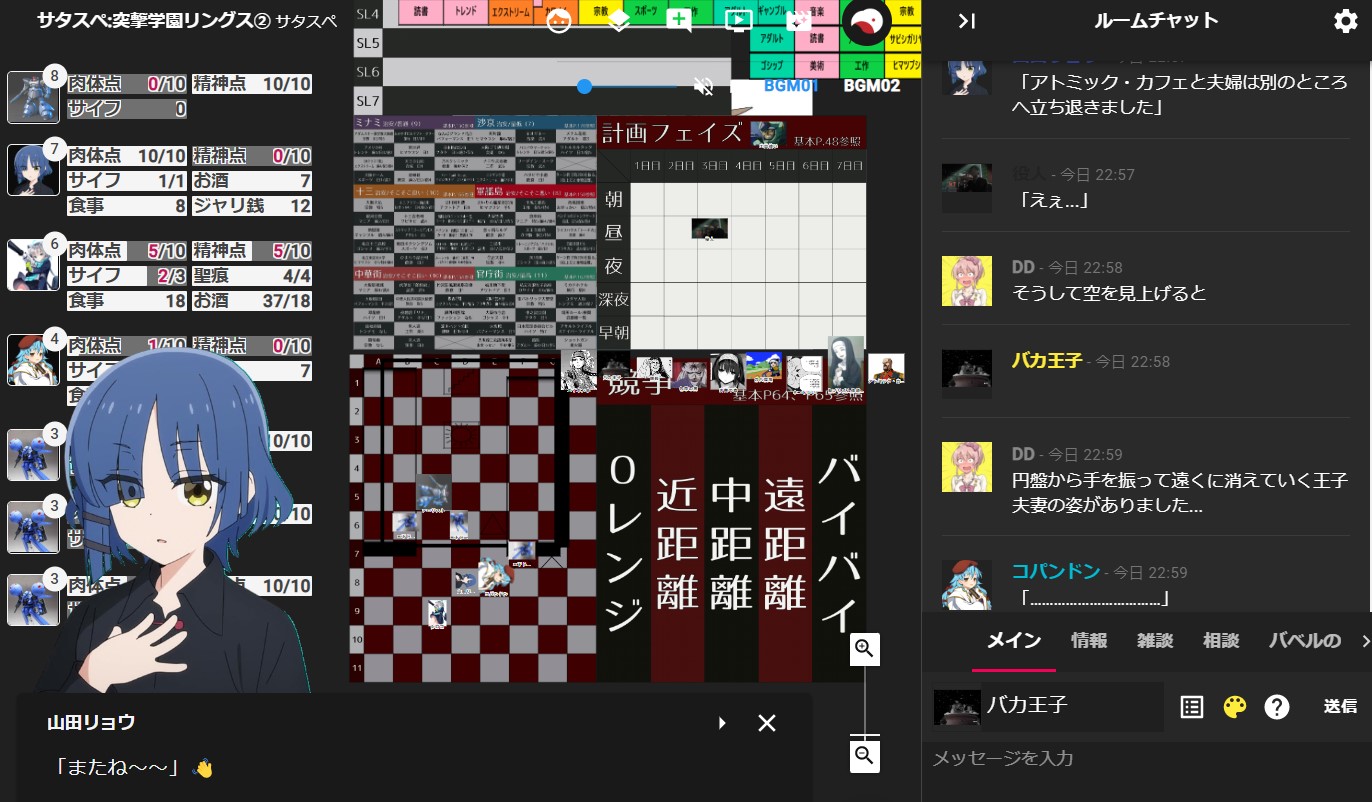Select the initiative 7 blue-haired character icon
The width and height of the screenshot is (1372, 802).
[32, 170]
